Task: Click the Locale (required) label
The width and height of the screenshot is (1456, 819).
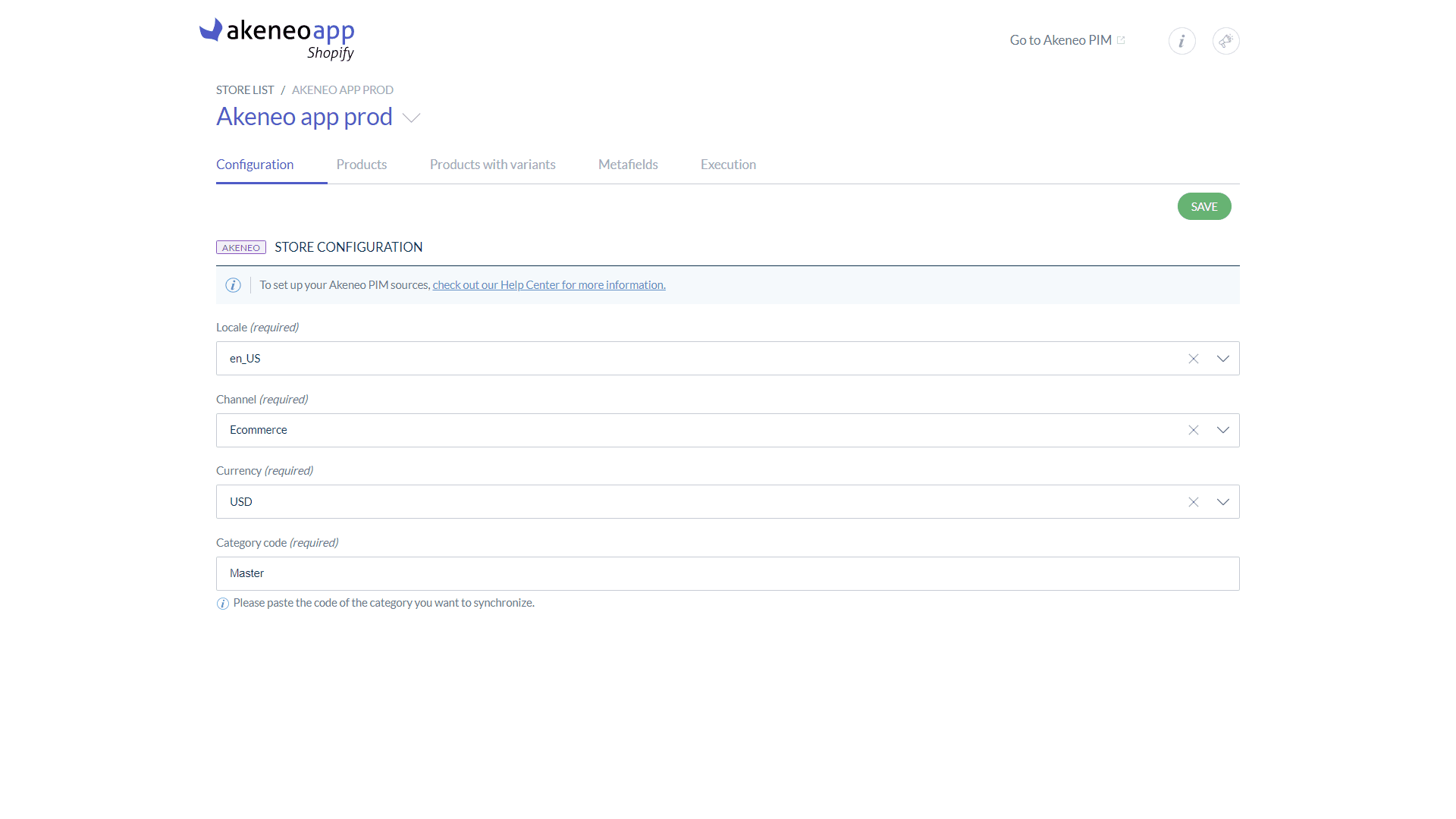Action: coord(257,328)
